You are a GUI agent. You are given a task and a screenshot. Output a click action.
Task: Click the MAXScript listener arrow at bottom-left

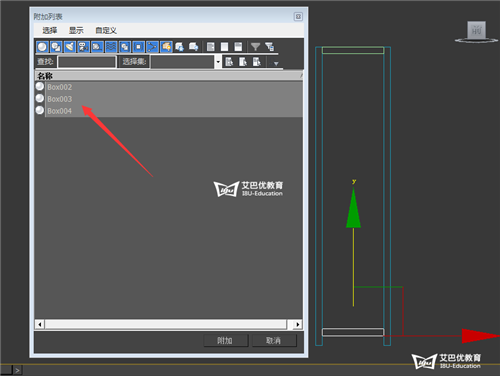coord(17,370)
